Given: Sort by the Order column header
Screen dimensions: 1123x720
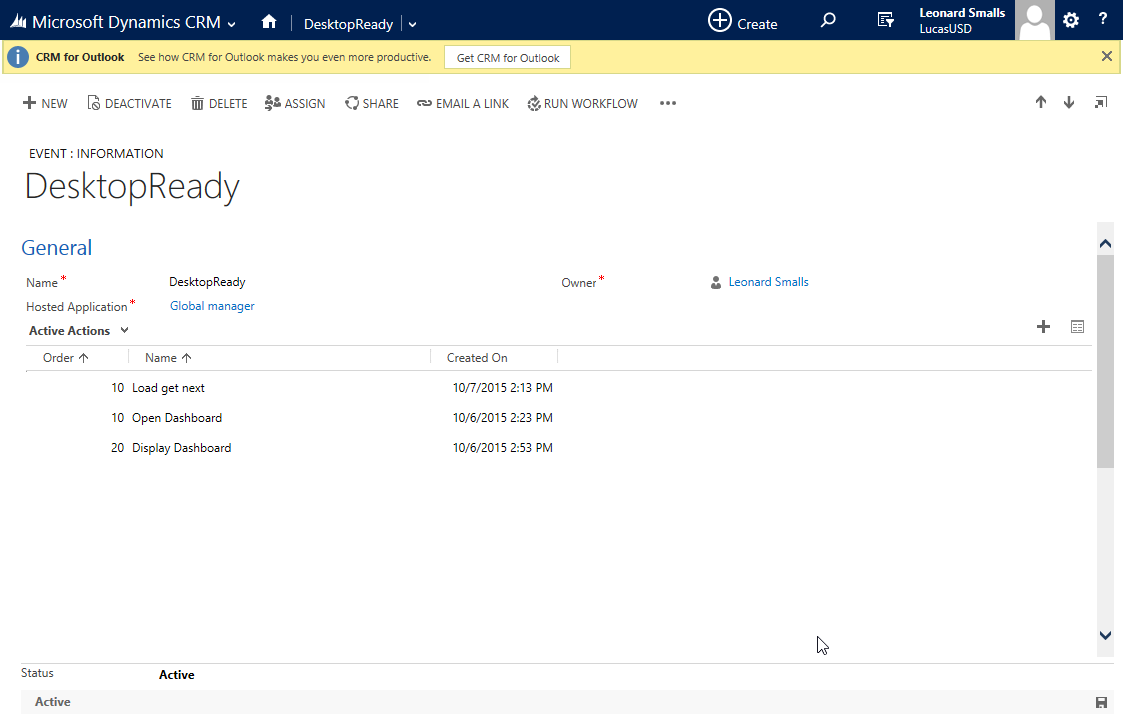Looking at the screenshot, I should coord(65,357).
